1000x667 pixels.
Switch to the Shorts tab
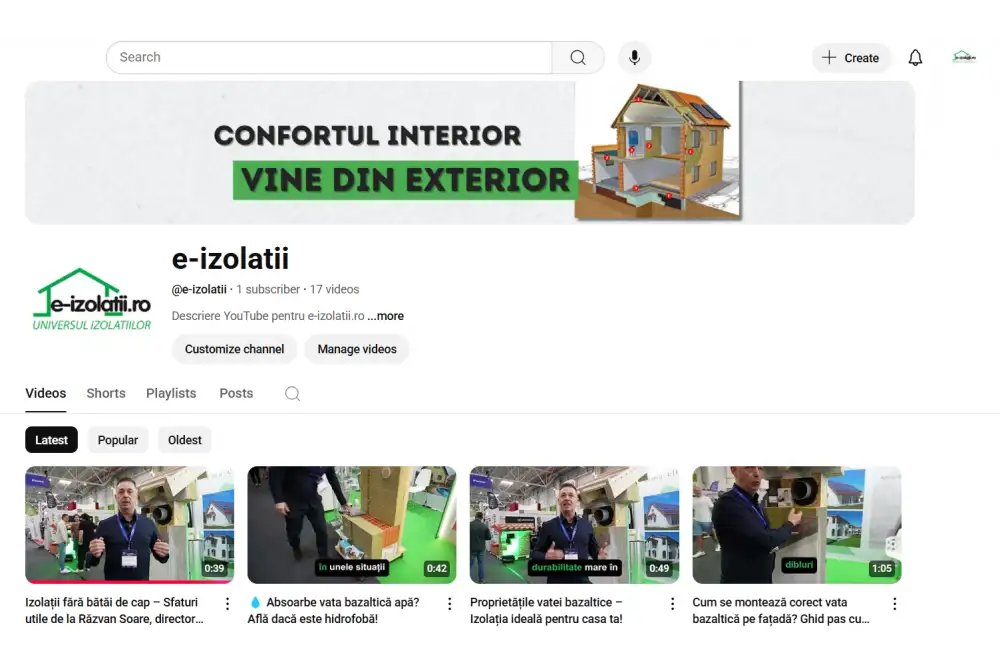[x=106, y=393]
